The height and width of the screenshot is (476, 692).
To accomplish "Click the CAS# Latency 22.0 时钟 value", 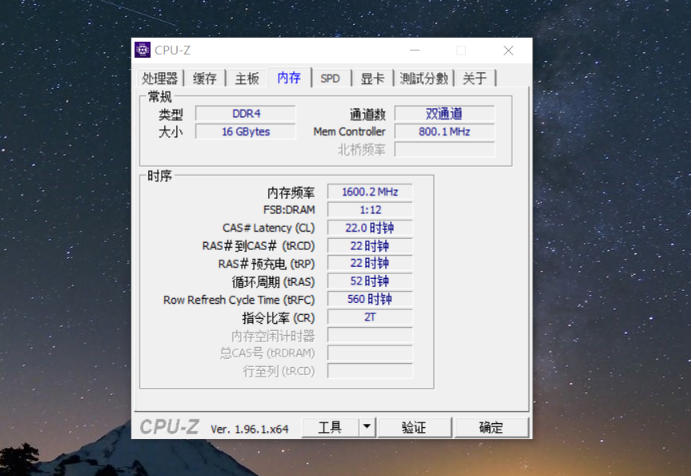I will coord(370,228).
